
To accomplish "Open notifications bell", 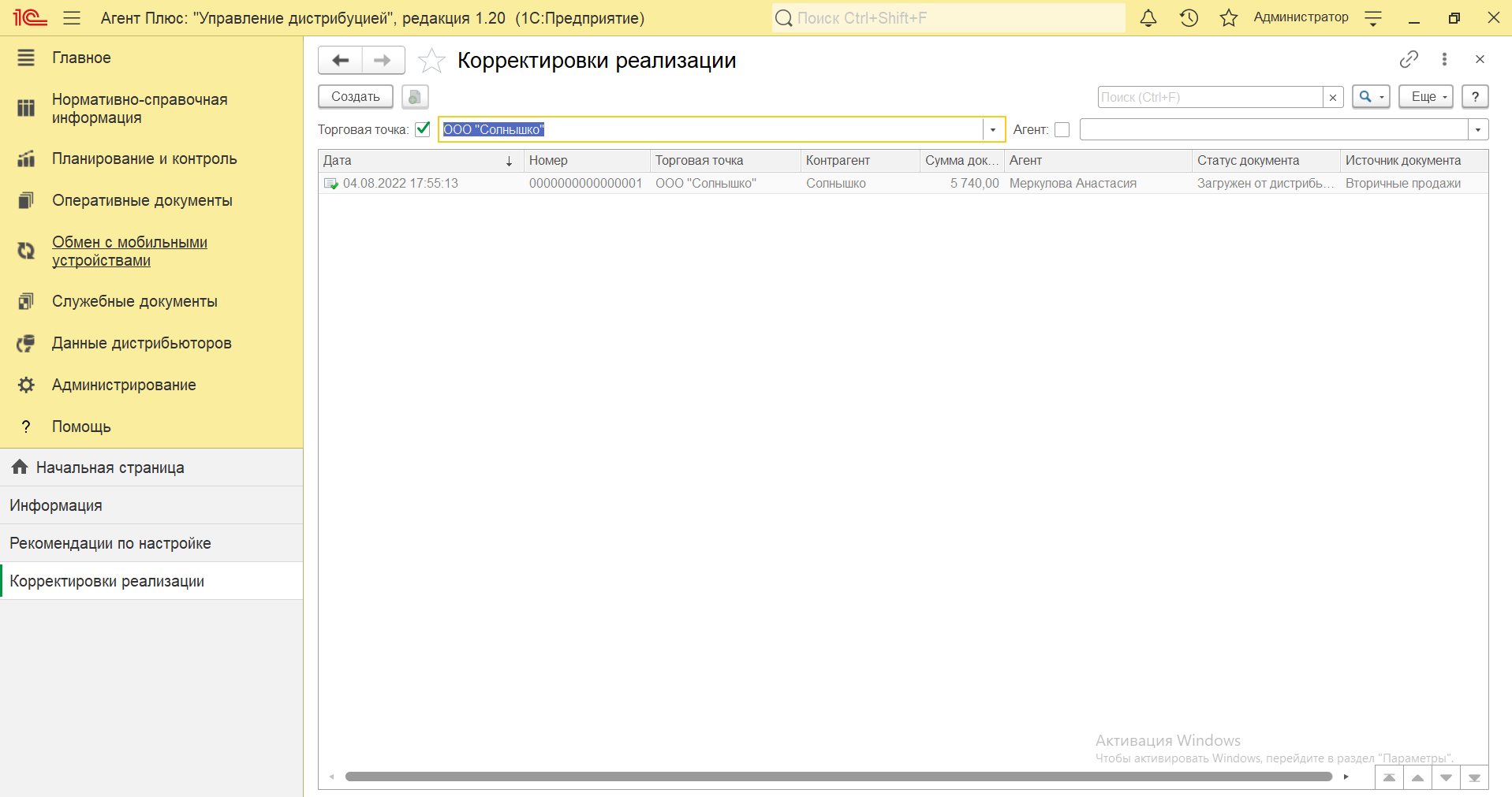I will pyautogui.click(x=1148, y=17).
